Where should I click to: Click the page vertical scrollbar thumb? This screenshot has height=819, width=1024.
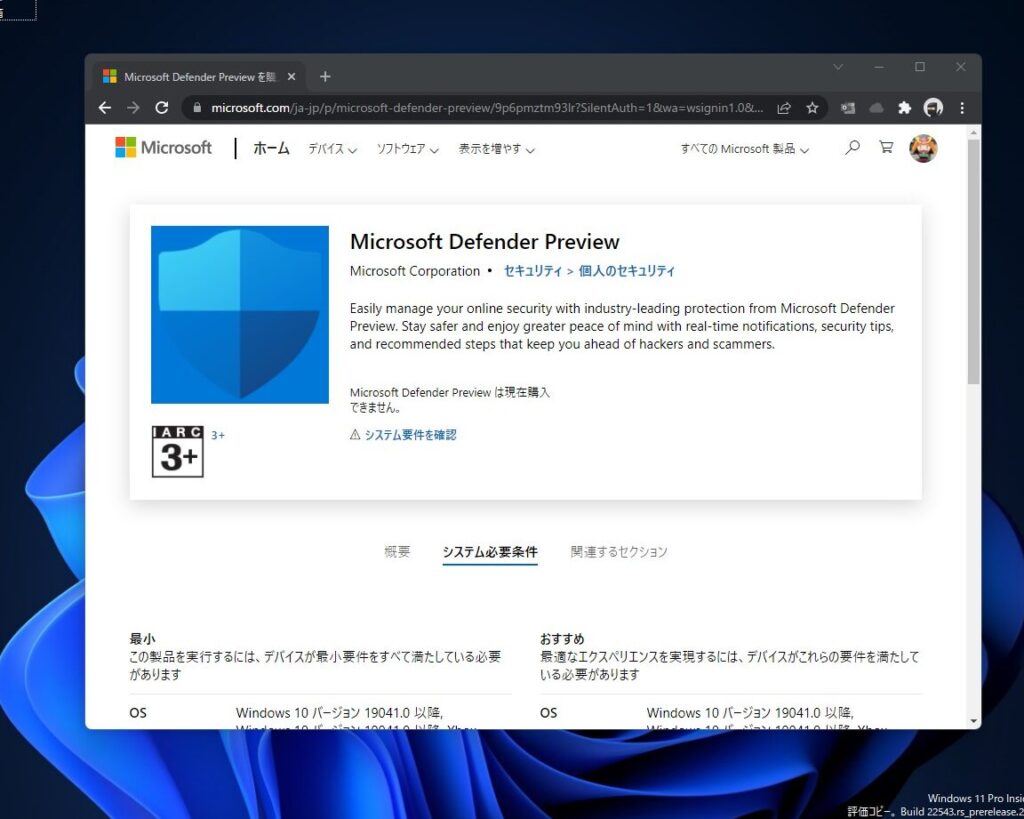click(x=974, y=260)
